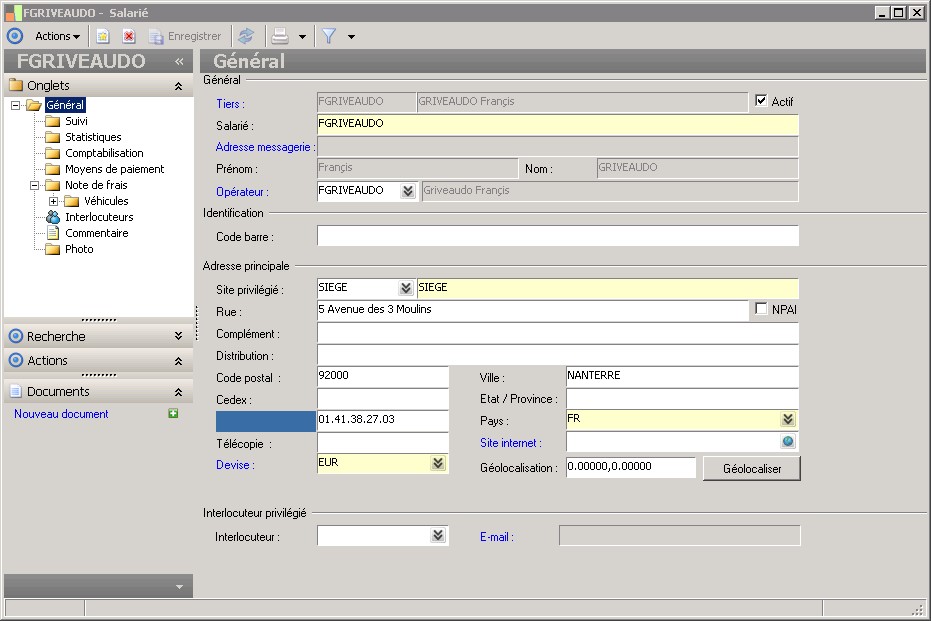Select Statistiques in the Onglets tree
The width and height of the screenshot is (931, 621).
click(x=93, y=137)
